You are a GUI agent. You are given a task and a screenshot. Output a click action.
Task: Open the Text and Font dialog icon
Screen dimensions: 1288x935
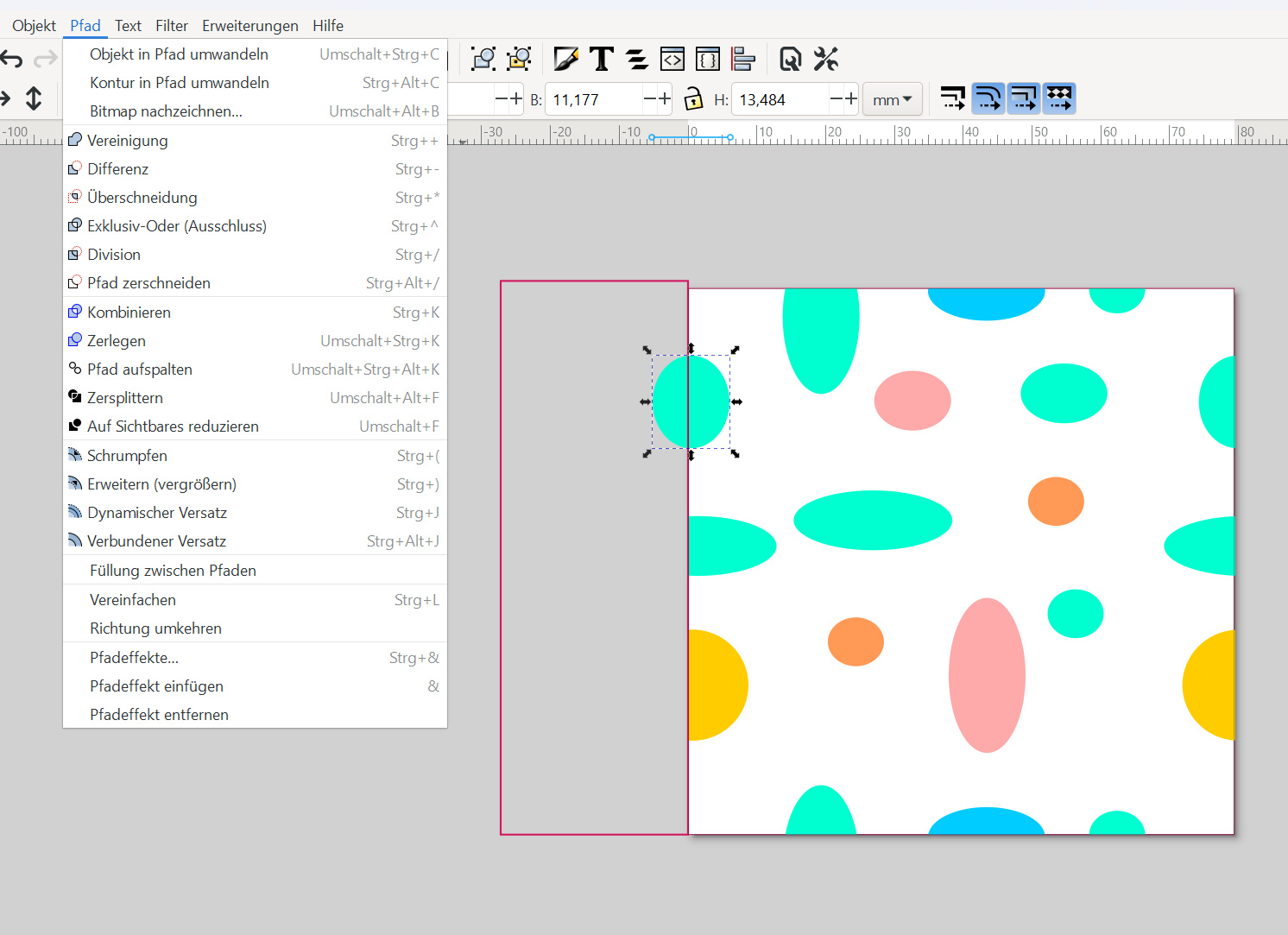(x=602, y=59)
